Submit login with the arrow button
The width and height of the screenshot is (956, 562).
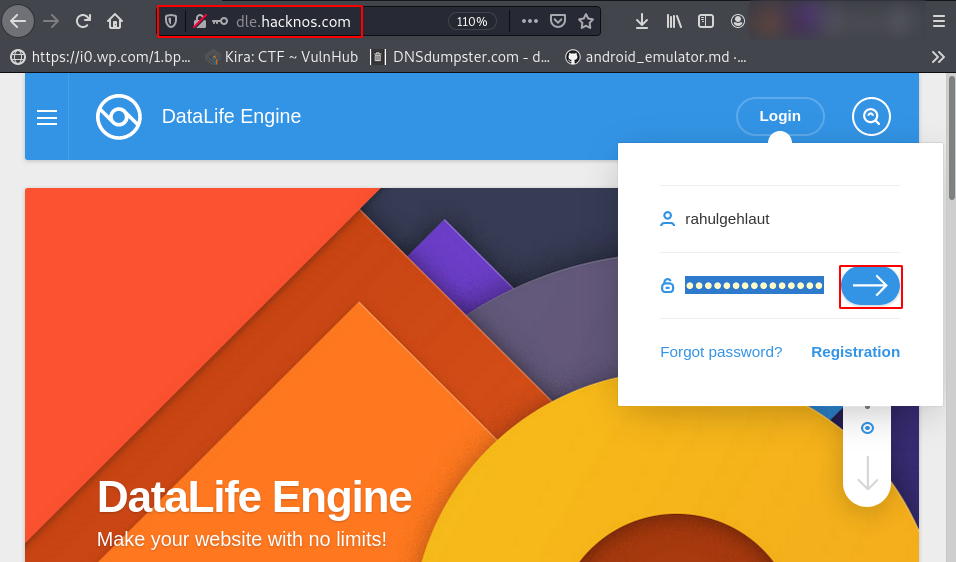click(x=870, y=285)
